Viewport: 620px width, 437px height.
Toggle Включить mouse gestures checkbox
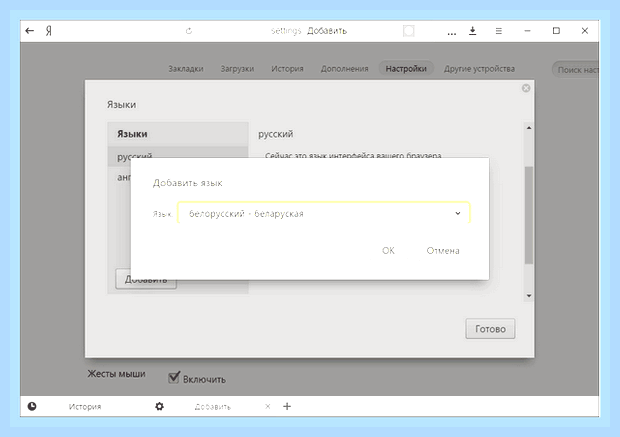click(174, 378)
